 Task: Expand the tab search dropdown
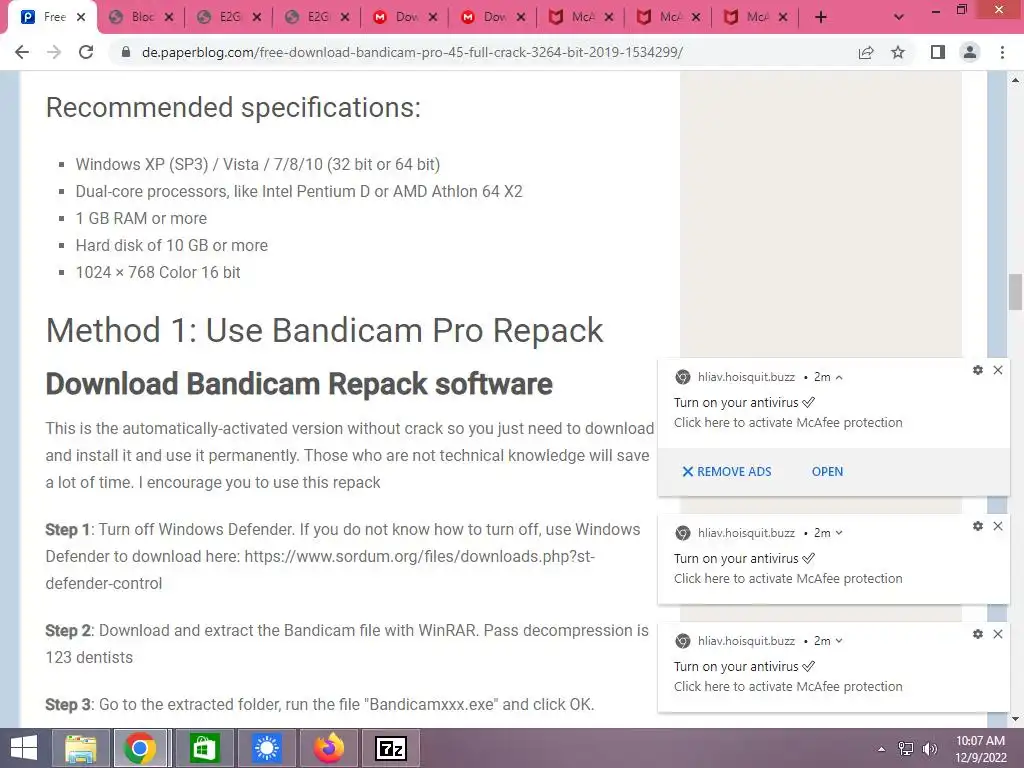pos(899,17)
